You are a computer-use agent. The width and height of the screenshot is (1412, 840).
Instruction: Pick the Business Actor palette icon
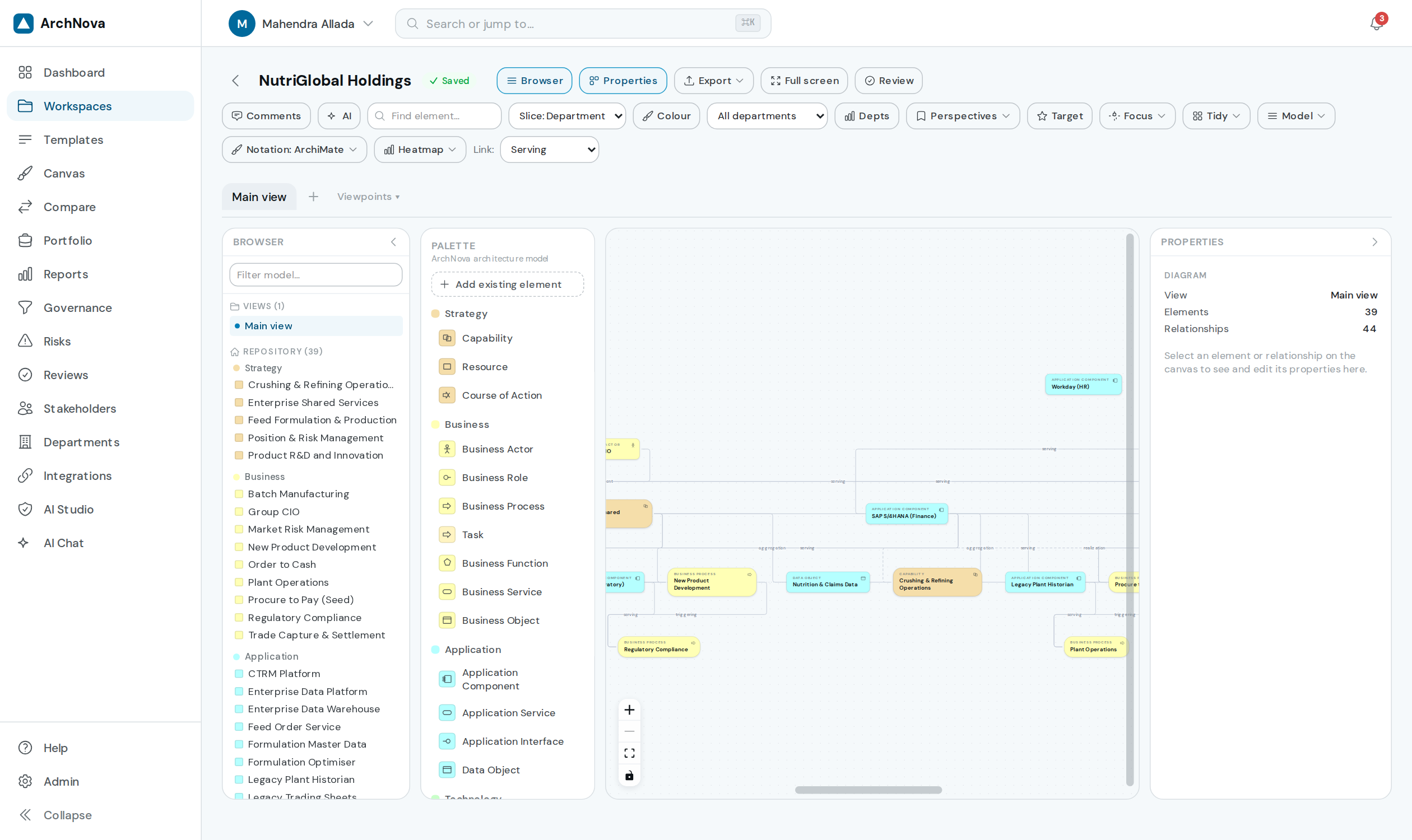click(x=447, y=449)
